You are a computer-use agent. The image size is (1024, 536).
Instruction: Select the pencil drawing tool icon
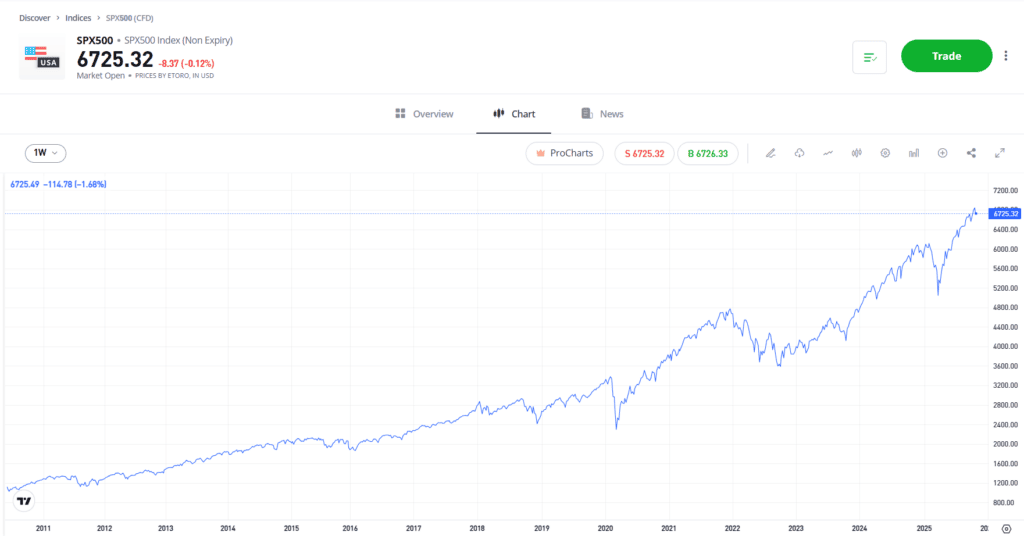point(770,153)
